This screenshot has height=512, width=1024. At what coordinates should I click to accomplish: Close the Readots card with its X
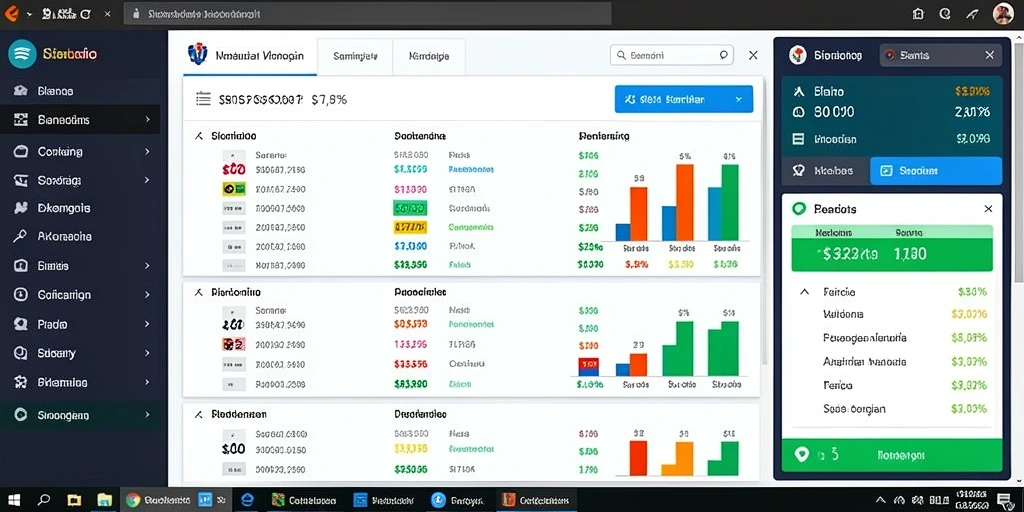pyautogui.click(x=988, y=209)
